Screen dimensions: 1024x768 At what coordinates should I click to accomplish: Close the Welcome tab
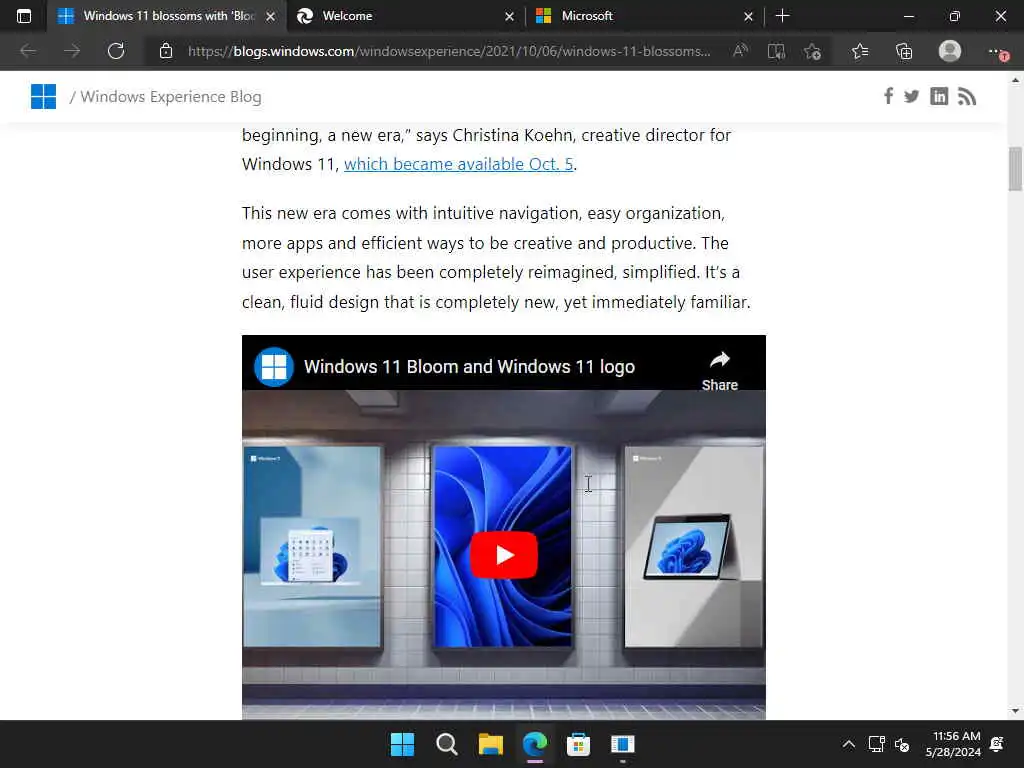(509, 16)
